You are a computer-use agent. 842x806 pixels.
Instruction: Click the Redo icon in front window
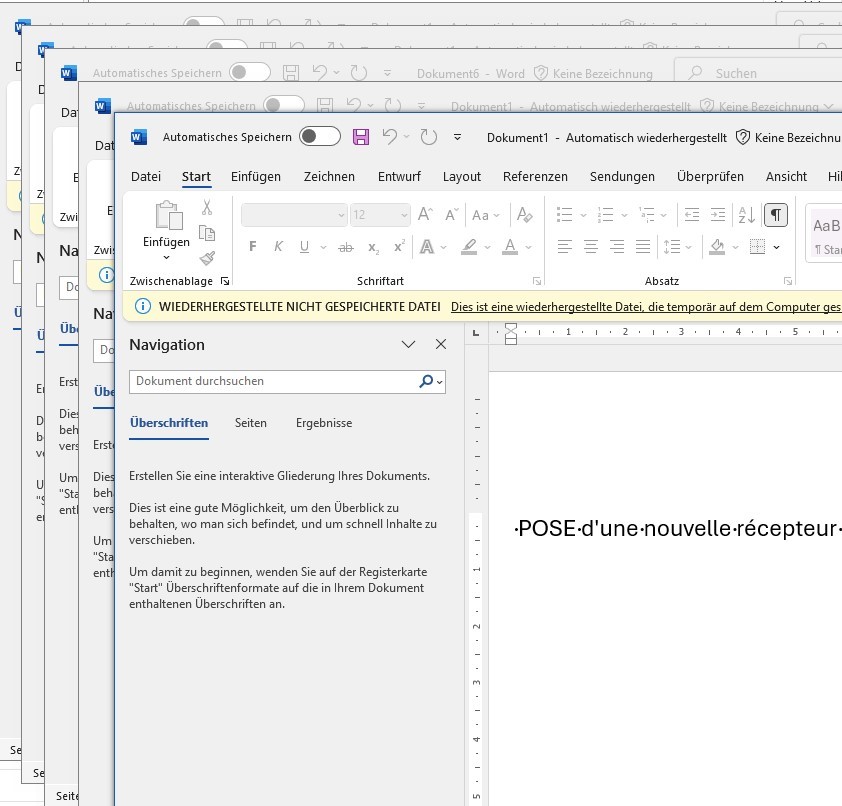pos(429,137)
